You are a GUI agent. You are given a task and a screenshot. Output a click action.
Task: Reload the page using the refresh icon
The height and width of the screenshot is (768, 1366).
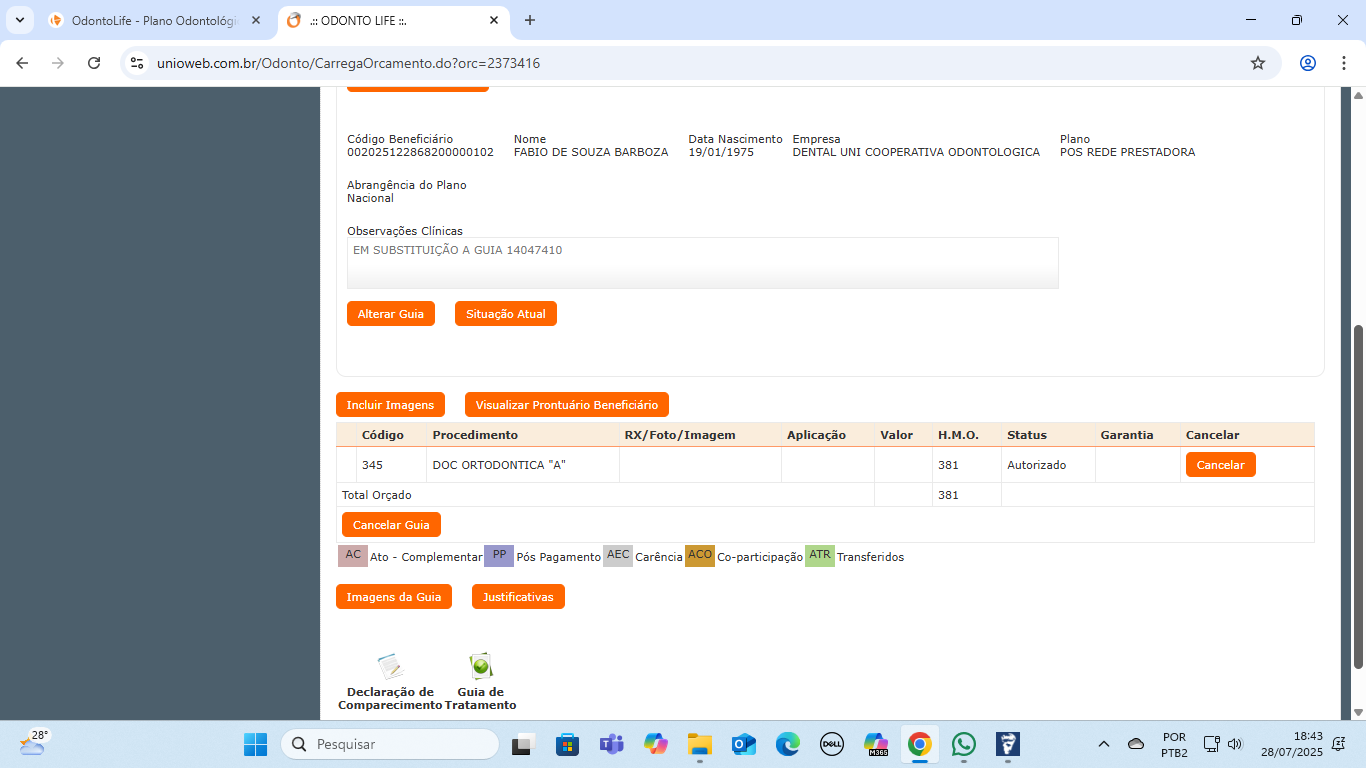(94, 63)
